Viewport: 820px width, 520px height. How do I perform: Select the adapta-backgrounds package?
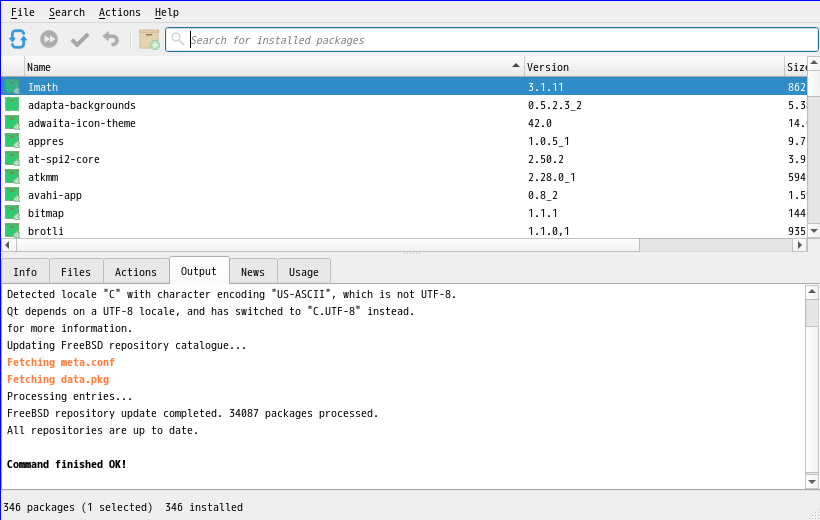click(x=404, y=105)
